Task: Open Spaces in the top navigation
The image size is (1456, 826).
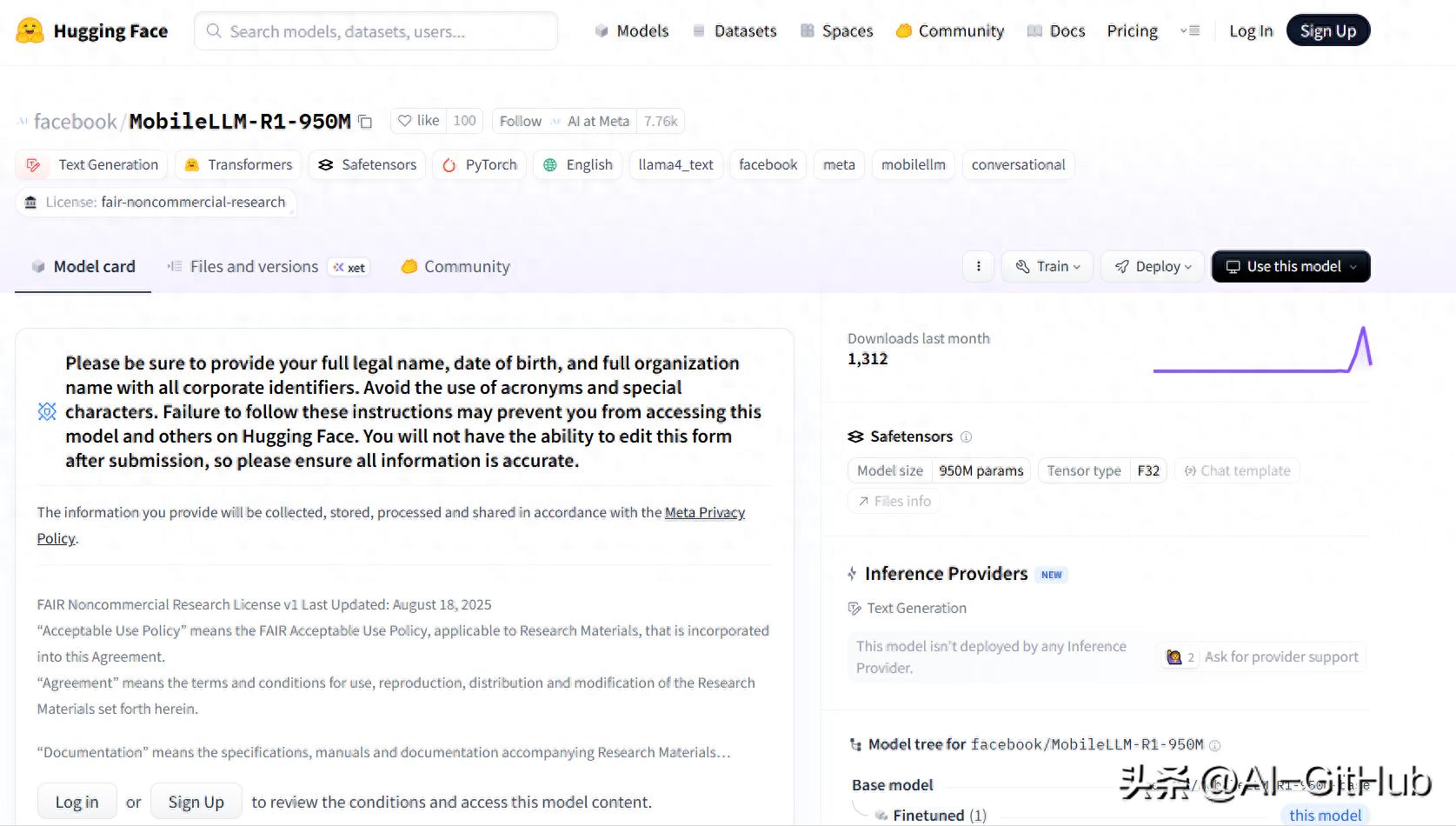Action: (x=836, y=31)
